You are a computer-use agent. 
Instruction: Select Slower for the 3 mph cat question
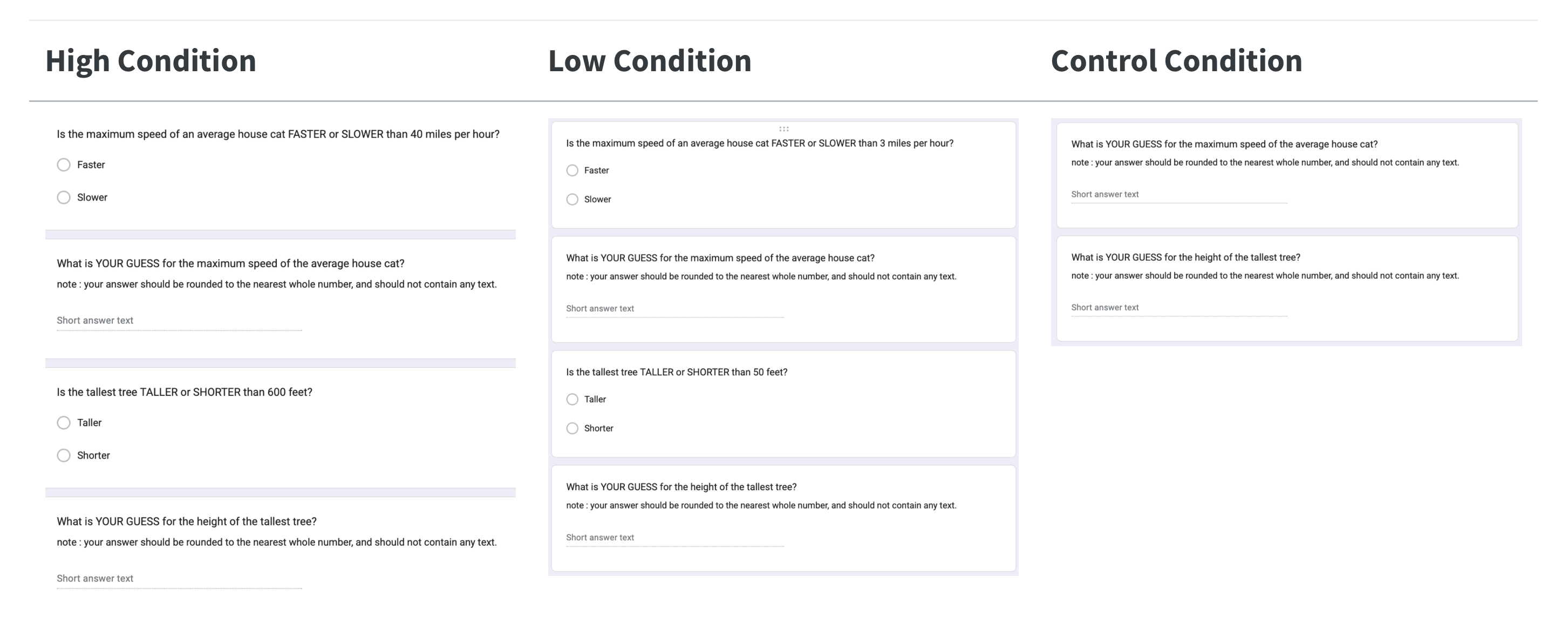572,200
